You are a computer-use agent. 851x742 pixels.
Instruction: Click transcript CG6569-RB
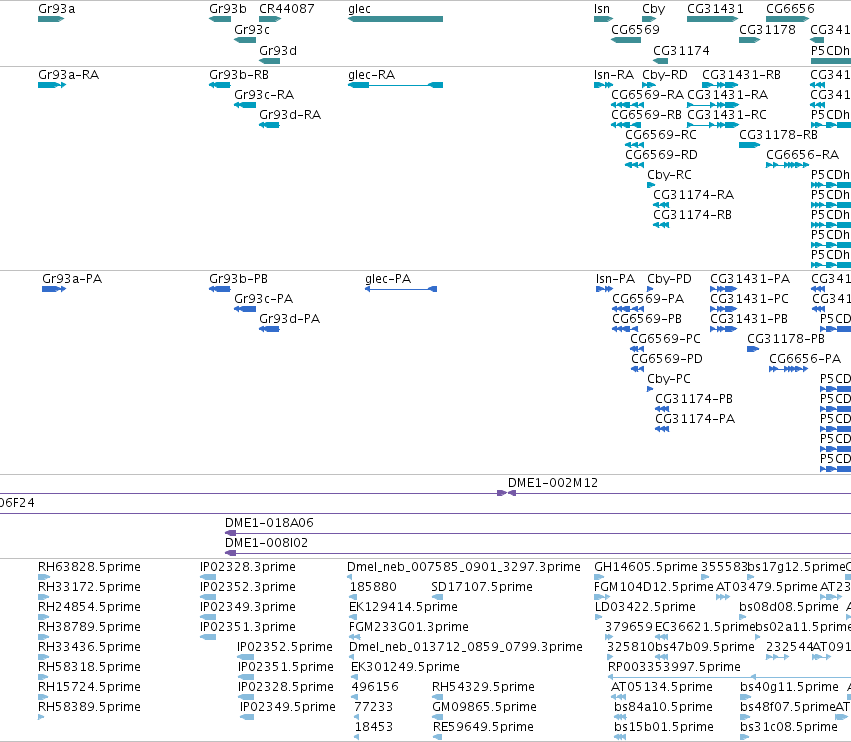point(646,115)
